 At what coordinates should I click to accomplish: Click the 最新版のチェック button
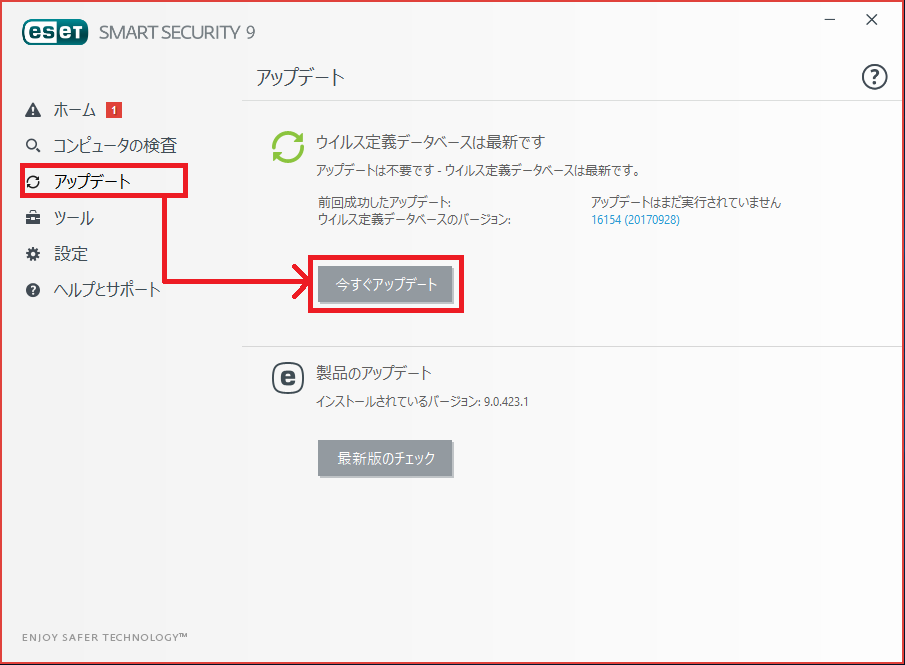tap(386, 458)
